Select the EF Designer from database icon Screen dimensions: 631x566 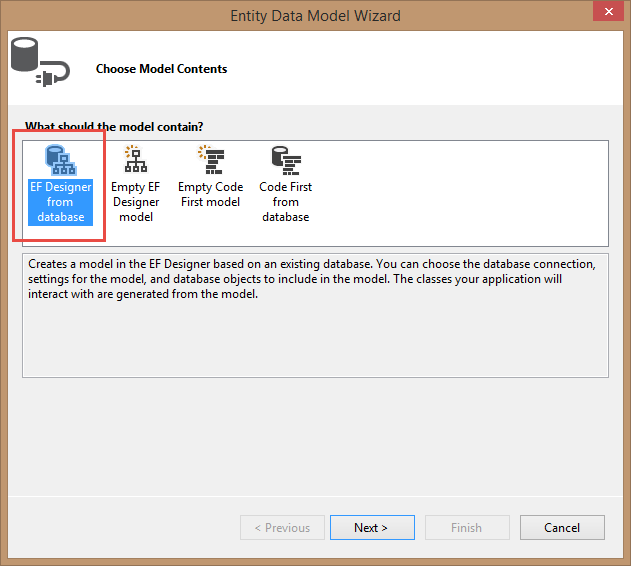[x=60, y=159]
